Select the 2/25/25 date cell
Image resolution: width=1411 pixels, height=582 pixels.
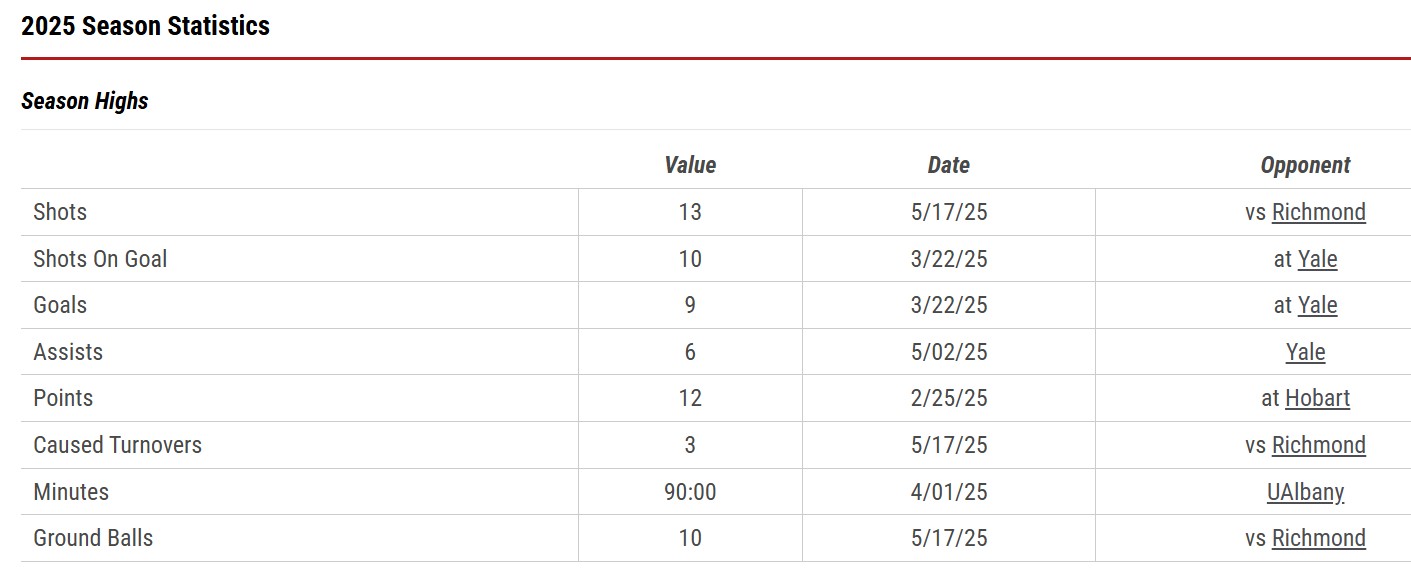tap(949, 398)
